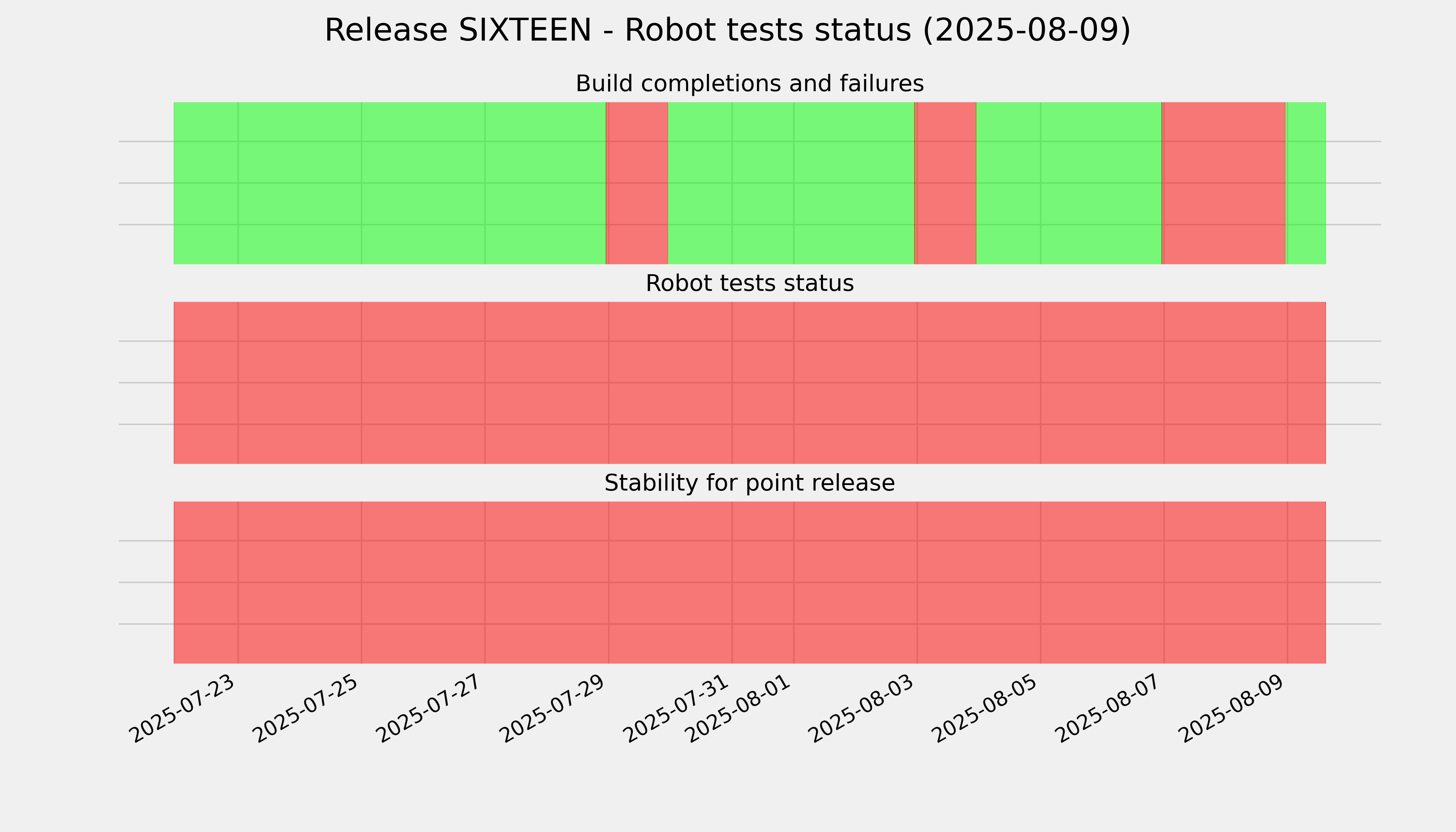Select the Stability for point release title
The height and width of the screenshot is (832, 1456).
pyautogui.click(x=749, y=484)
